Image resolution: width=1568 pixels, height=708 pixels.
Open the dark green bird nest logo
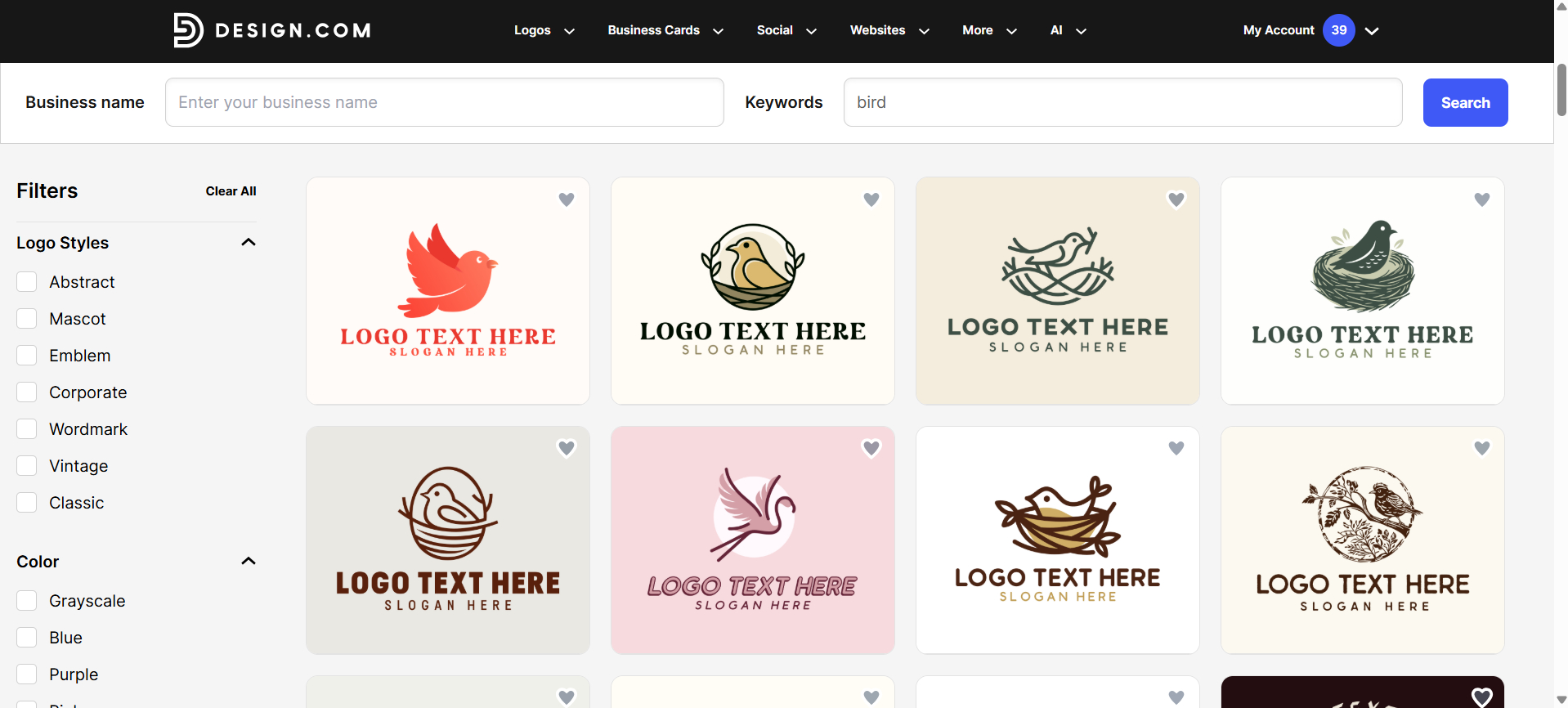[x=1363, y=291]
